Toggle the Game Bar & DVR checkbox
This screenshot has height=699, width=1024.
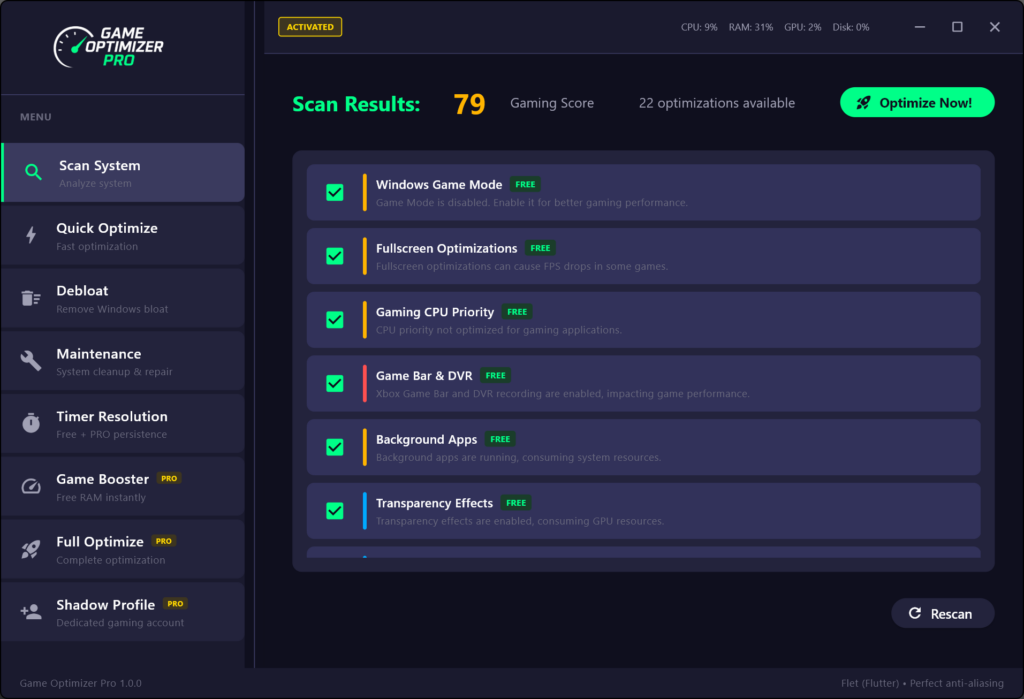[x=335, y=383]
